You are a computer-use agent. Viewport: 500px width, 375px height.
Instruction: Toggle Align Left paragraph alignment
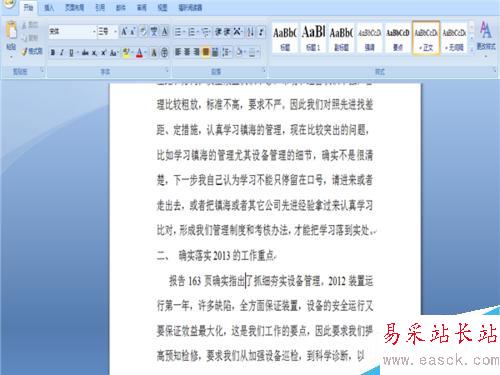pos(178,52)
